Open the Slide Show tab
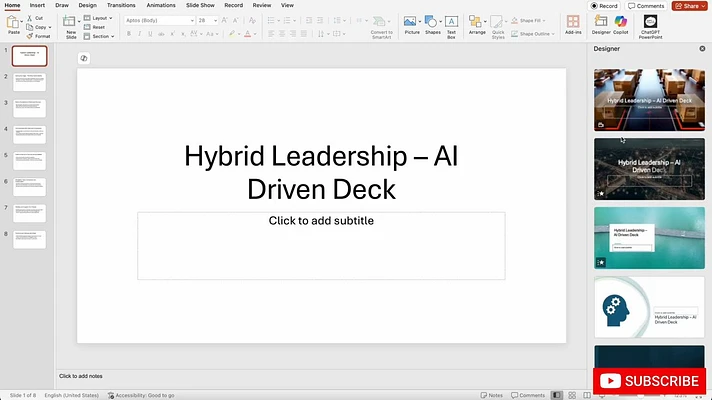Screen dimensions: 712x400 [200, 5]
